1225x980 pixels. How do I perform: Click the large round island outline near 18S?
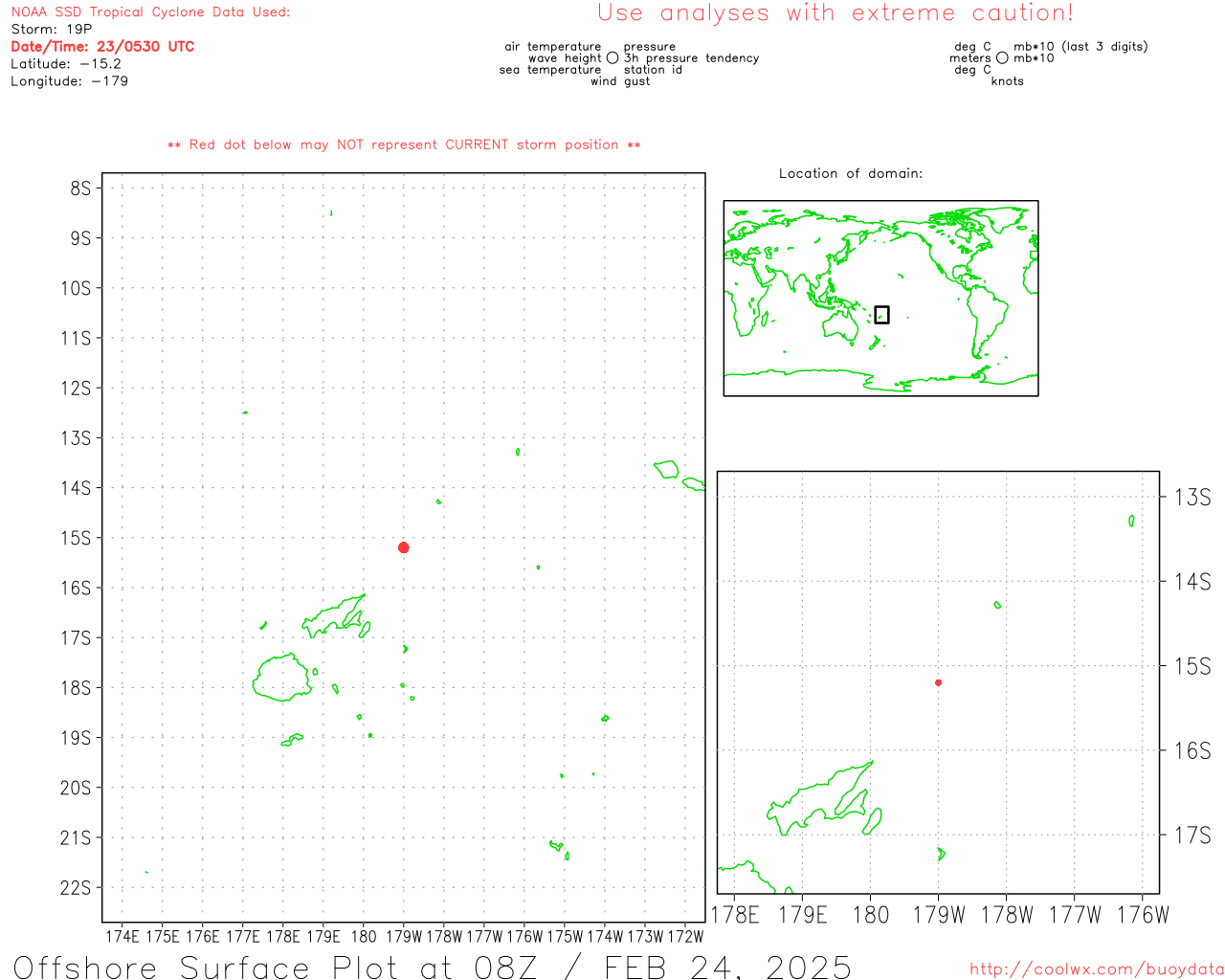tap(282, 678)
